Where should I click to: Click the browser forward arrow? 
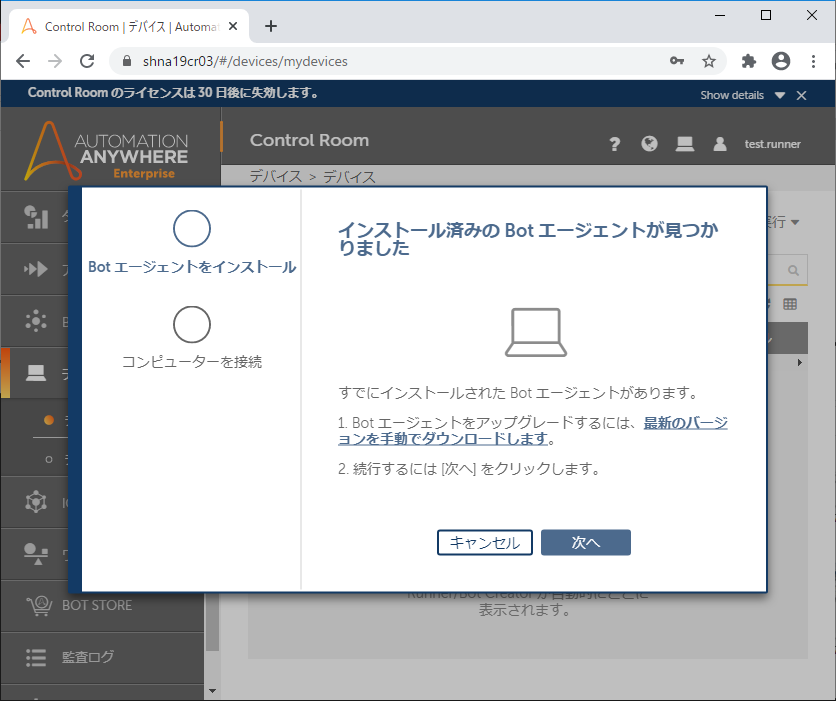(55, 61)
